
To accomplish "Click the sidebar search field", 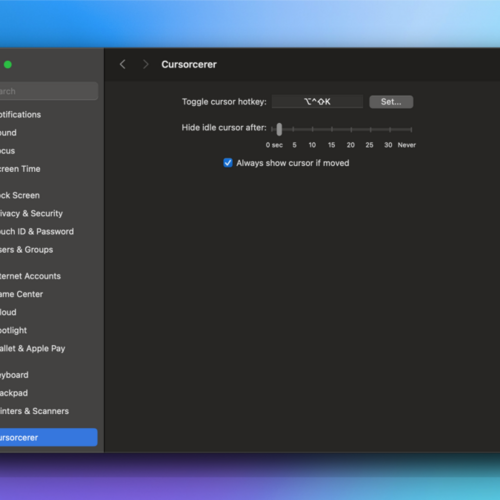I will click(x=49, y=91).
